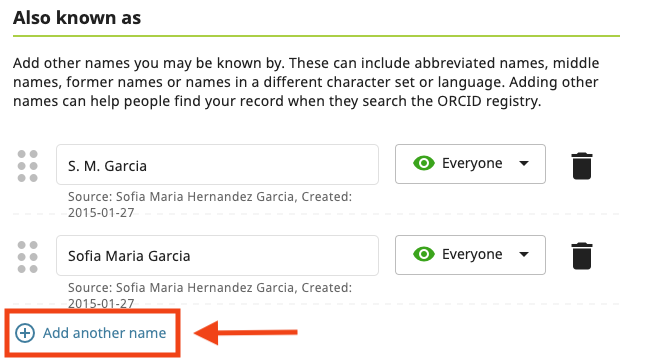Screen dimensions: 650x363
Task: Click the circled plus icon for adding a name
Action: pos(25,333)
